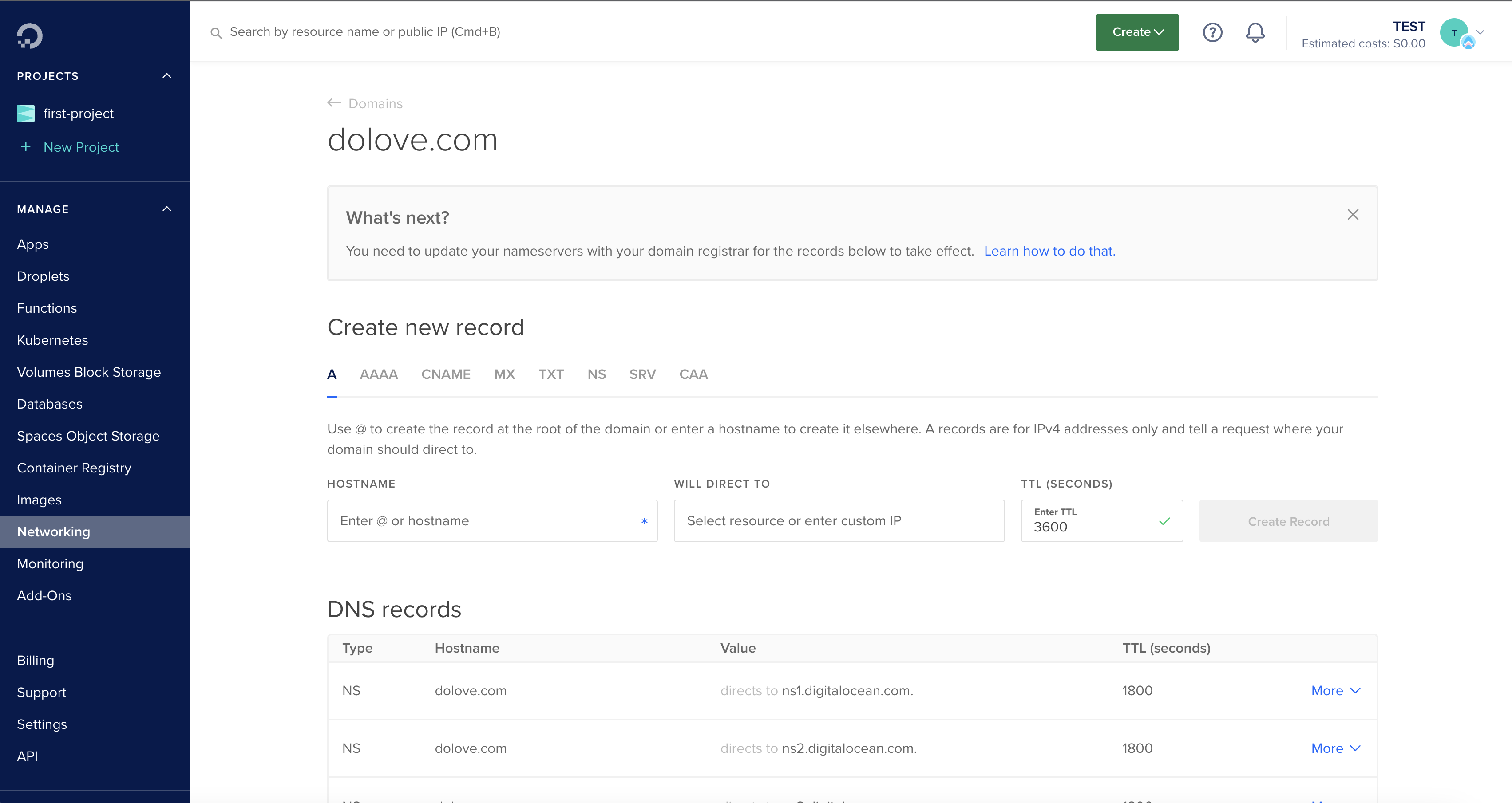The image size is (1512, 803).
Task: Click the Create Record button
Action: (1288, 521)
